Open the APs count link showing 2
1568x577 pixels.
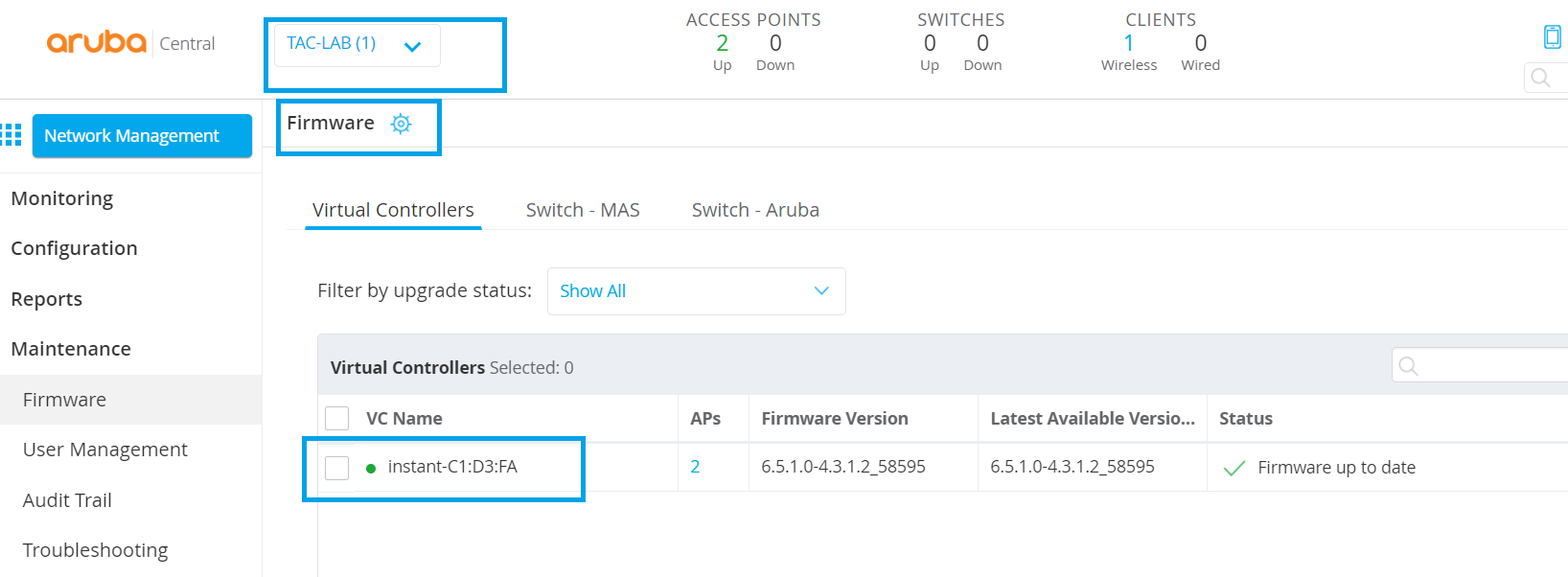click(695, 467)
